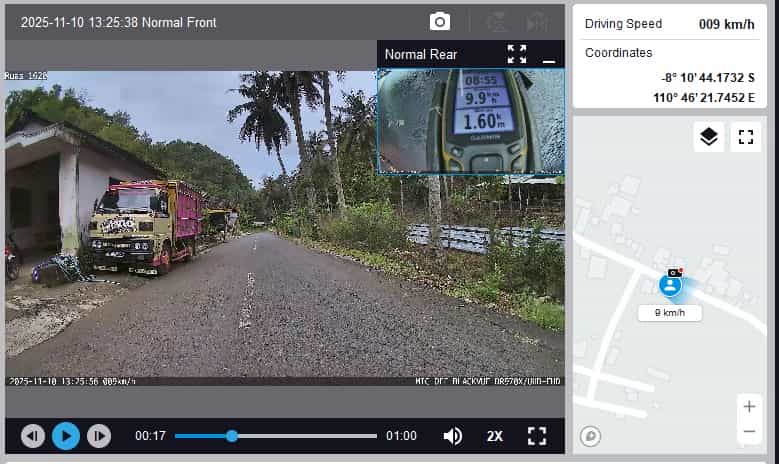Click the vehicle location marker on map

(x=670, y=286)
